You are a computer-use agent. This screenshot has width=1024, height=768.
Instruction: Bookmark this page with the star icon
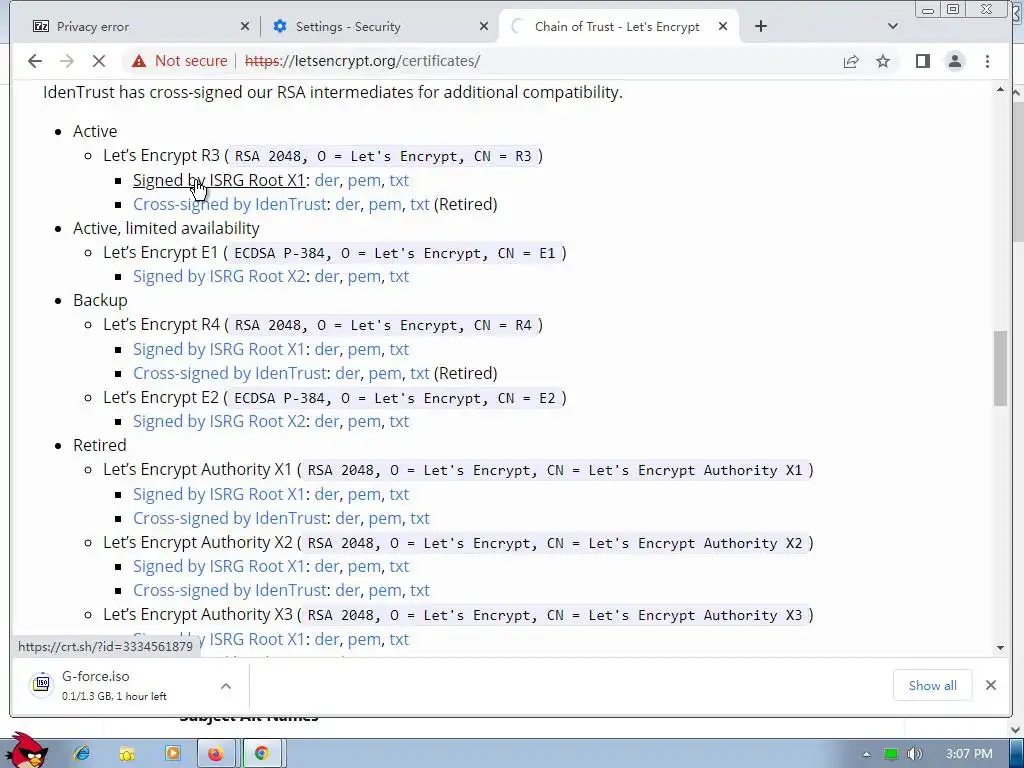[883, 61]
